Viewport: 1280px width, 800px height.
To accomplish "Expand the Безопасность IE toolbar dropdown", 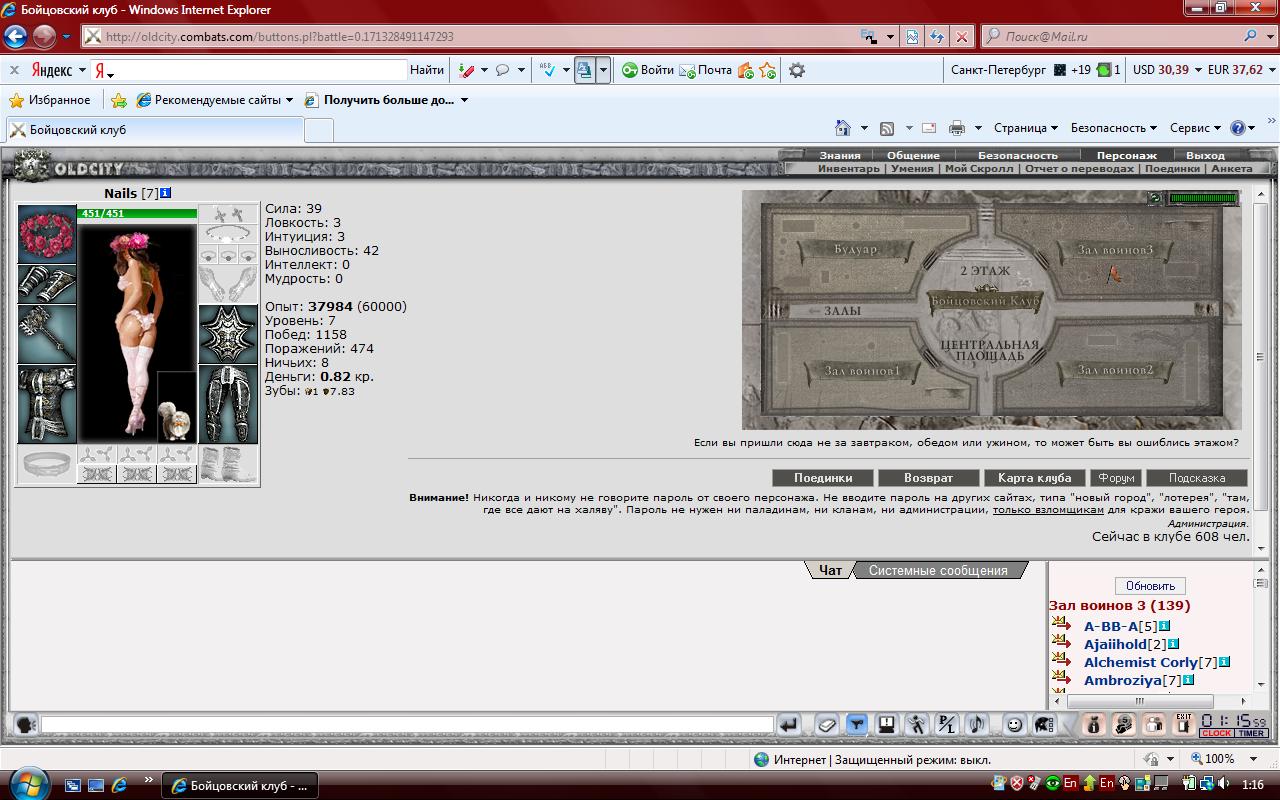I will coord(1113,128).
